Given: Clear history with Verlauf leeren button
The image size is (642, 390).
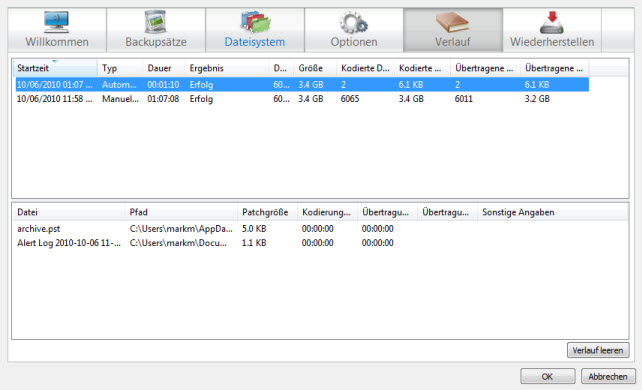Looking at the screenshot, I should [598, 350].
